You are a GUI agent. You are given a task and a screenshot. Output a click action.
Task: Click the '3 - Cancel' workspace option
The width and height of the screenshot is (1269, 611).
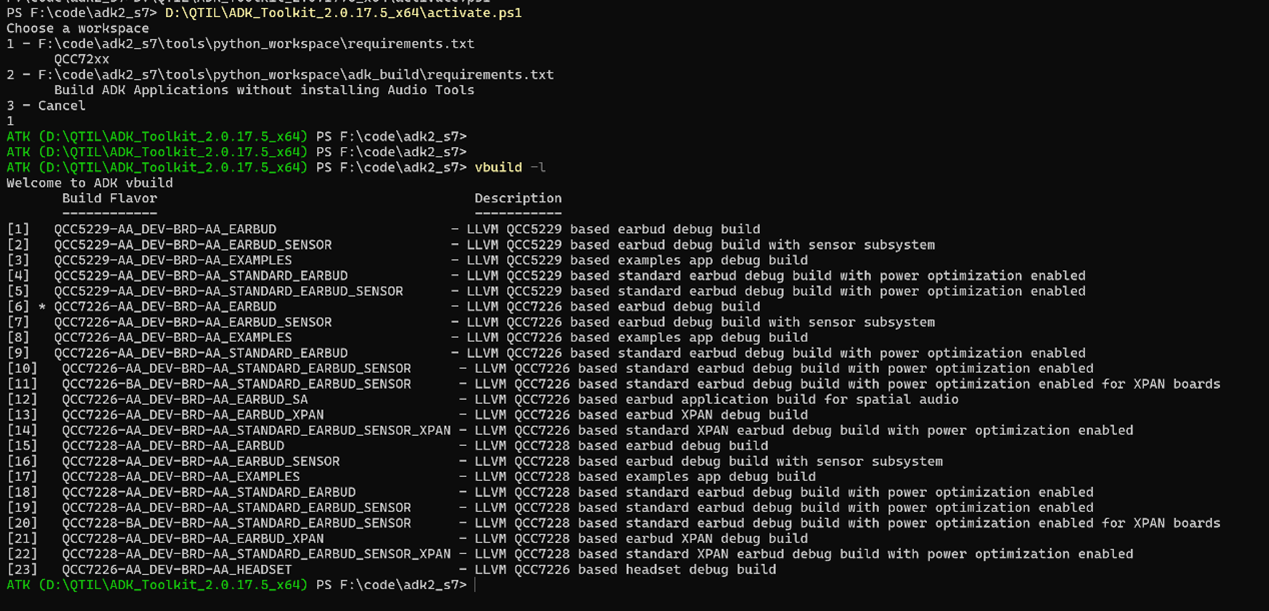46,105
